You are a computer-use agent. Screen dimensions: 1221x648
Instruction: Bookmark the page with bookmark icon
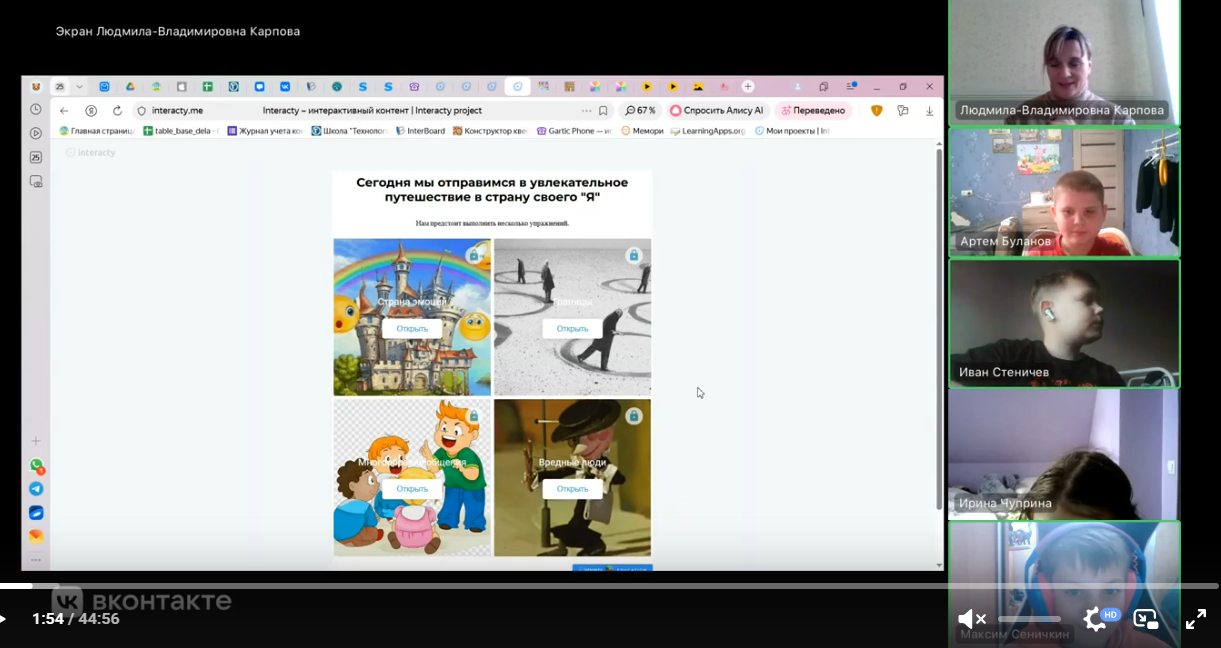coord(603,111)
